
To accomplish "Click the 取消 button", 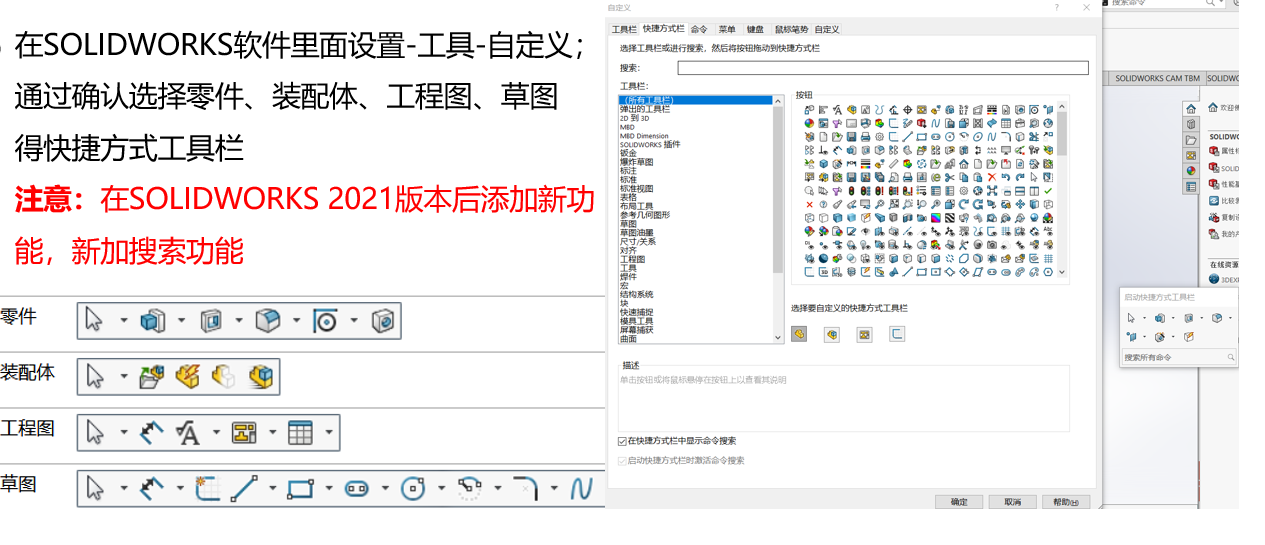I will (1012, 502).
